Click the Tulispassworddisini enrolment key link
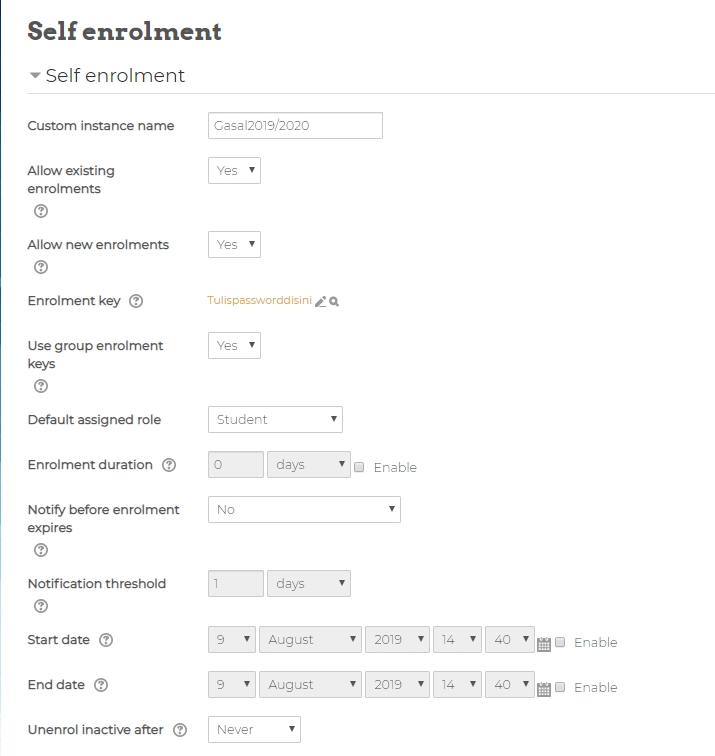The image size is (715, 756). [x=259, y=300]
